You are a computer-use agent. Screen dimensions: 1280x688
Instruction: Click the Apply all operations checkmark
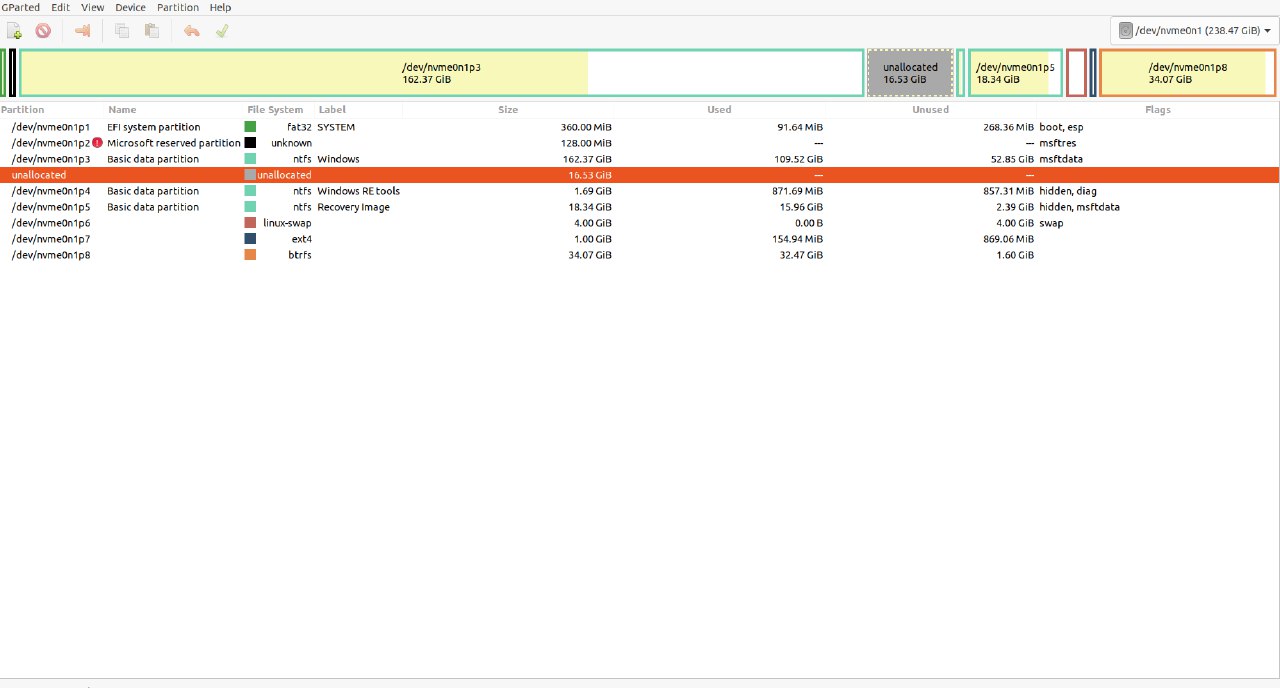(222, 31)
